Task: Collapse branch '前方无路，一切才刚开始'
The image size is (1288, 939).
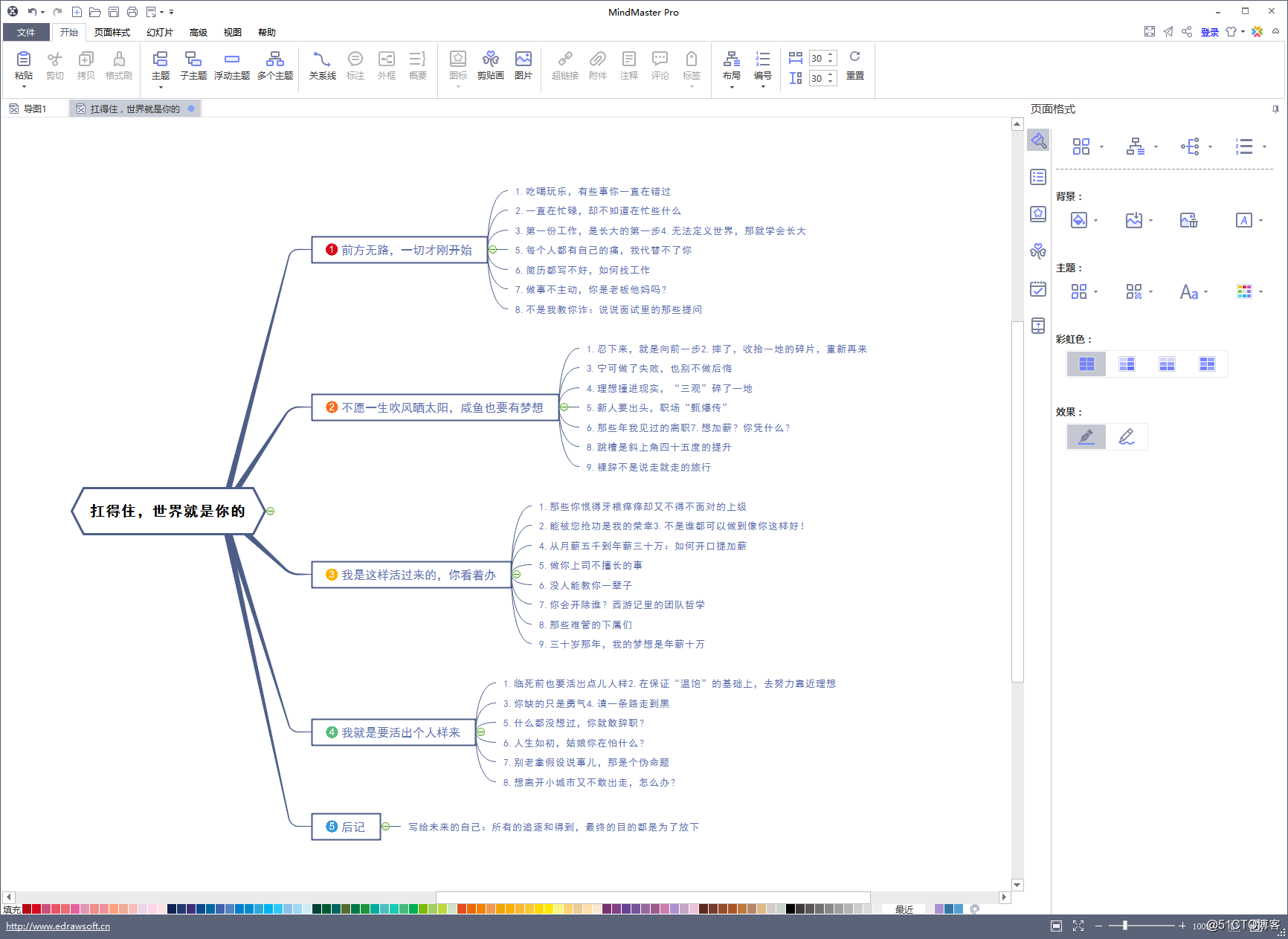Action: click(493, 250)
